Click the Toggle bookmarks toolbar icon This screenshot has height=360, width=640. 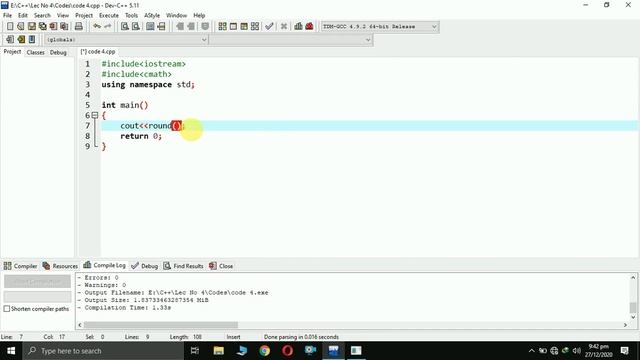(x=21, y=40)
